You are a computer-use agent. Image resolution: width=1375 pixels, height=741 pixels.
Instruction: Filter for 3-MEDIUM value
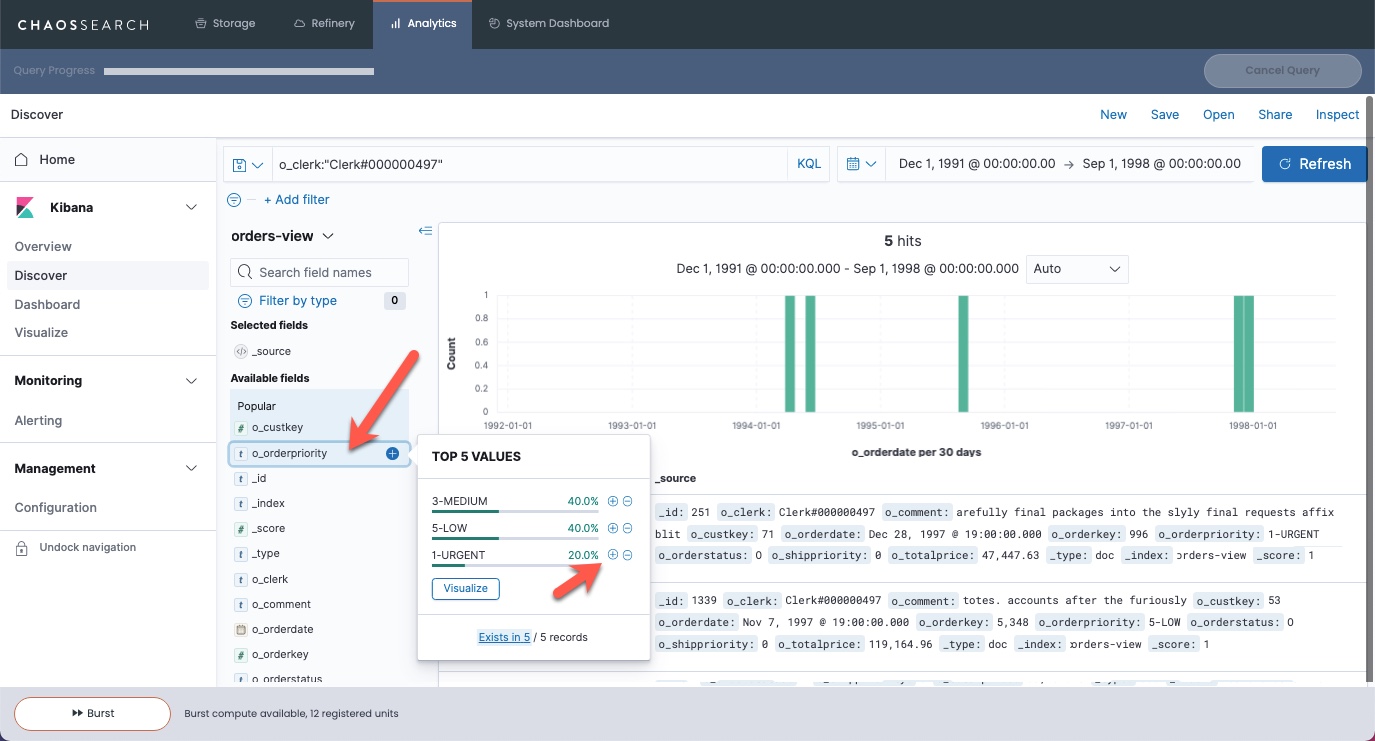613,501
